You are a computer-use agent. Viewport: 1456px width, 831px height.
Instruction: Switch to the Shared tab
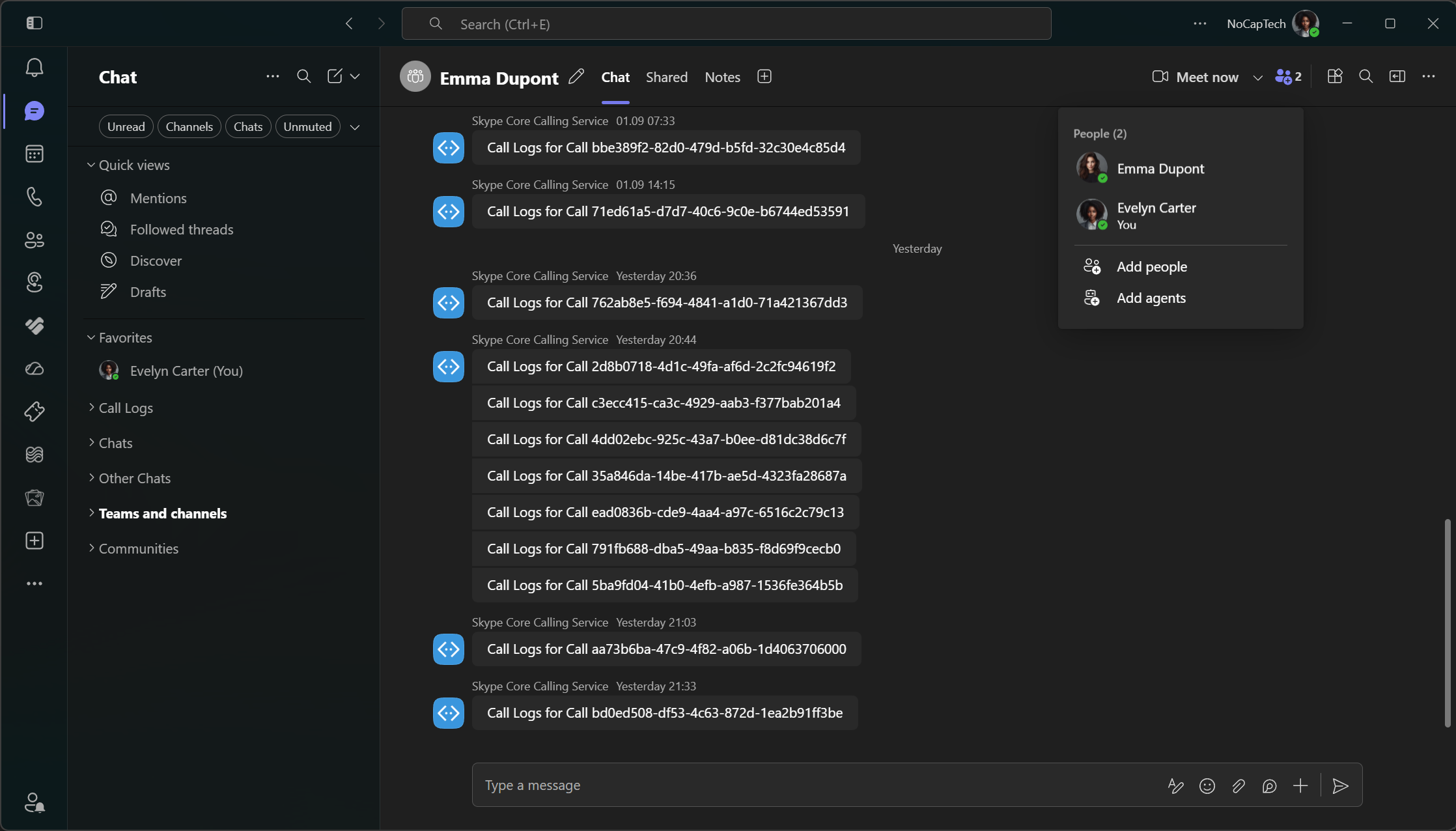tap(667, 77)
